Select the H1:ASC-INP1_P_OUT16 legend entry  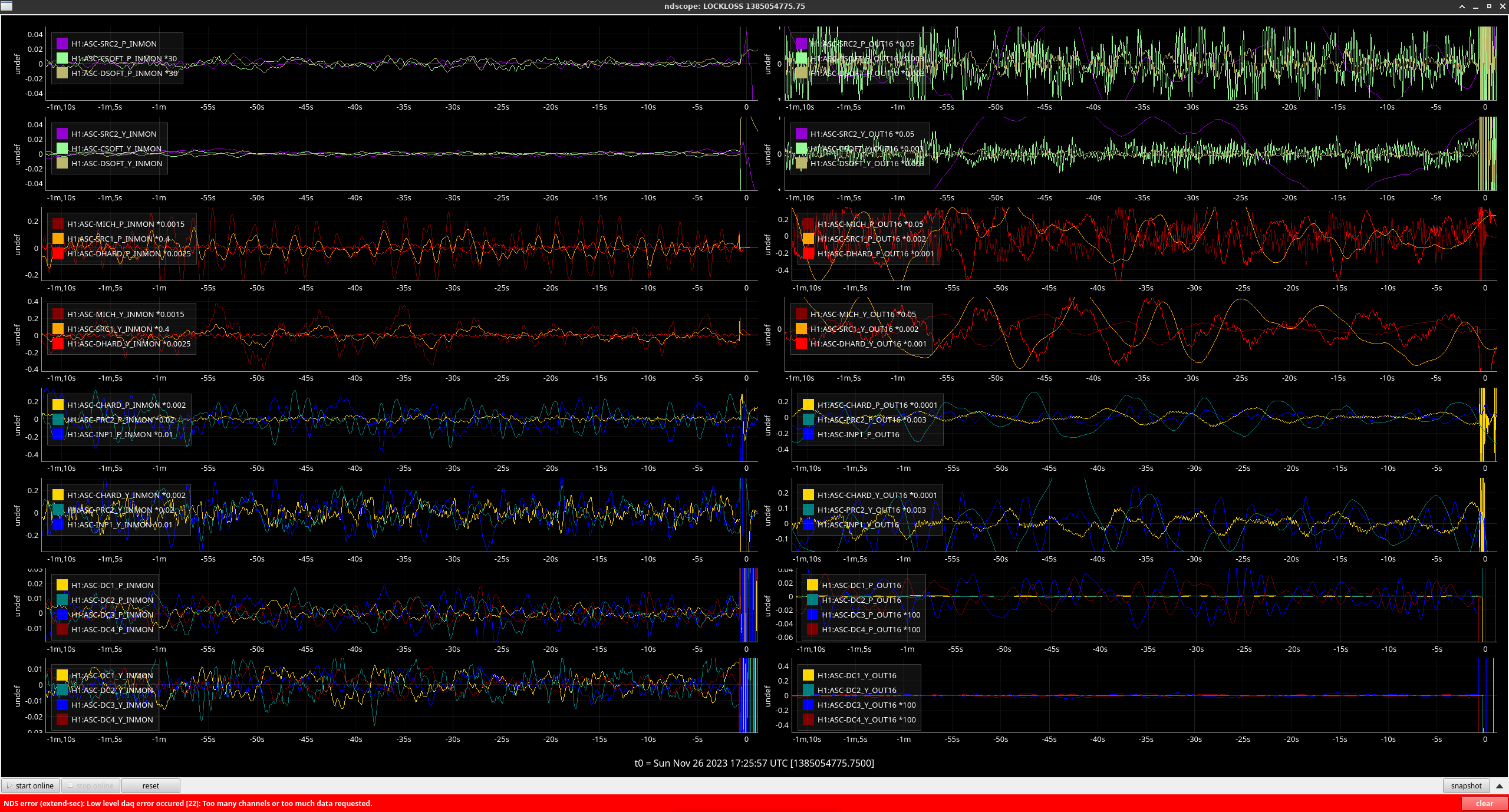858,434
